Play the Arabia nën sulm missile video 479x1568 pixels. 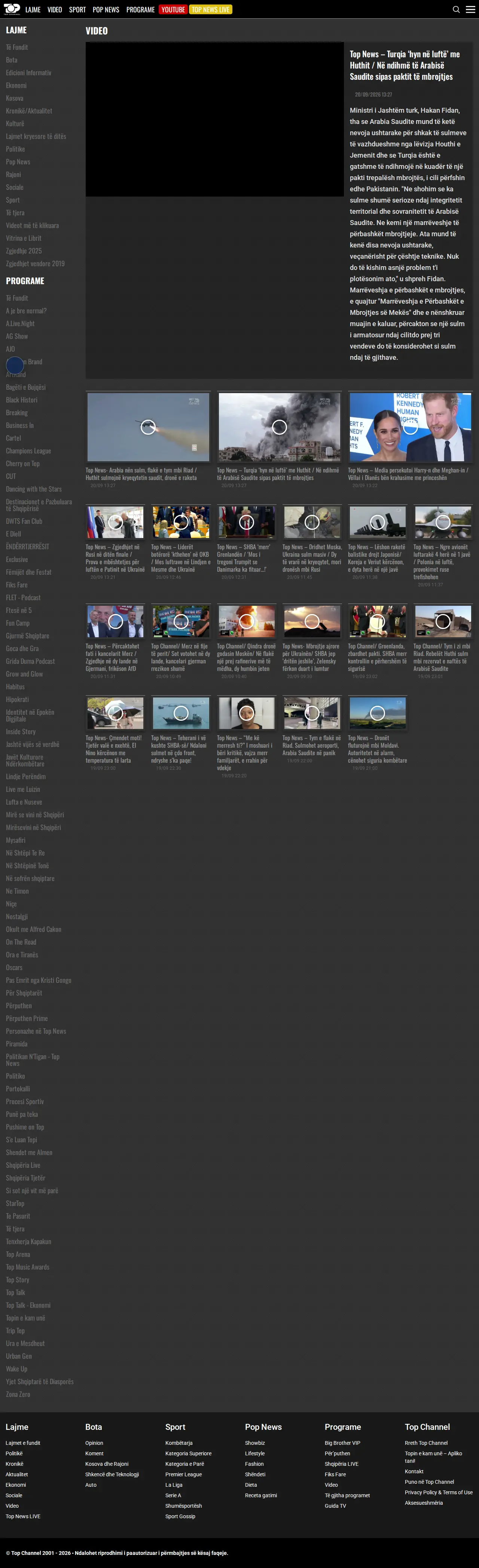pos(148,427)
